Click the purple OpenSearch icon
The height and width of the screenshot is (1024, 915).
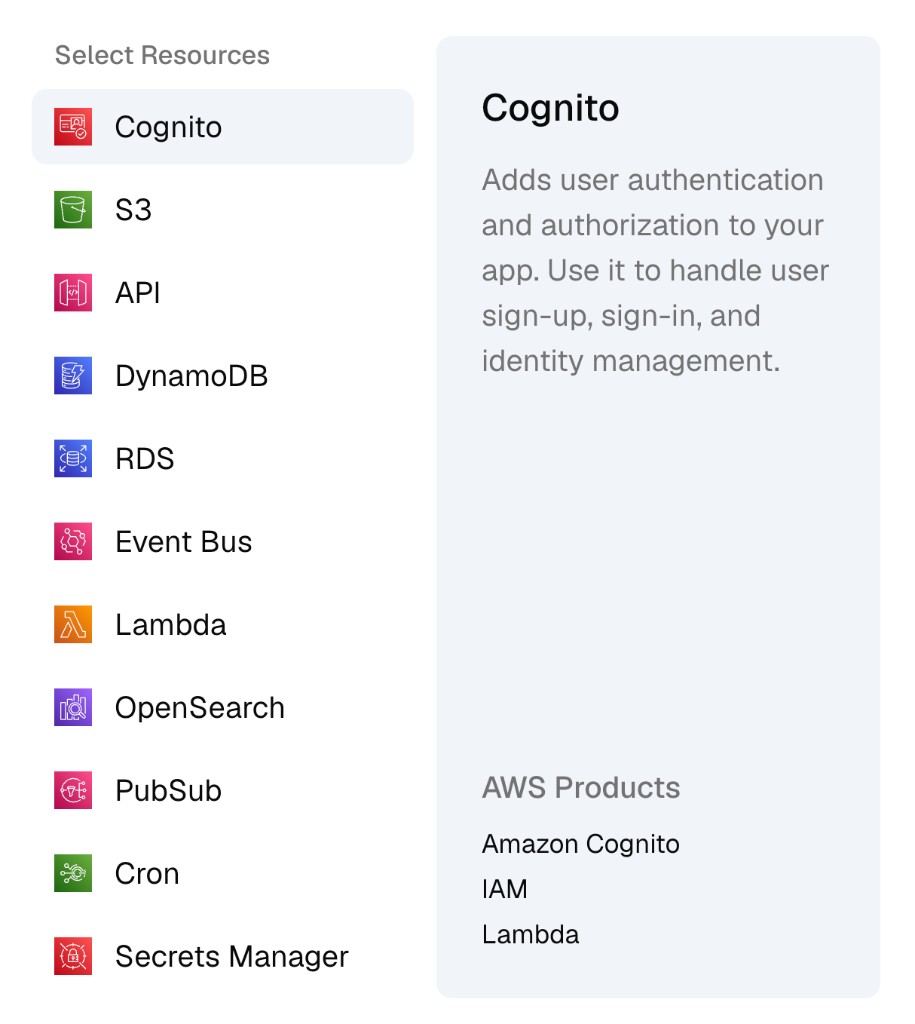coord(72,707)
